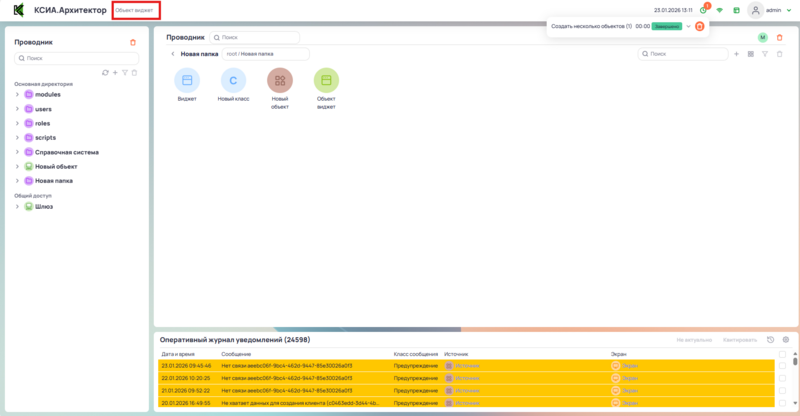Click the refresh icon in left Проводник
This screenshot has height=416, width=800.
coord(105,72)
